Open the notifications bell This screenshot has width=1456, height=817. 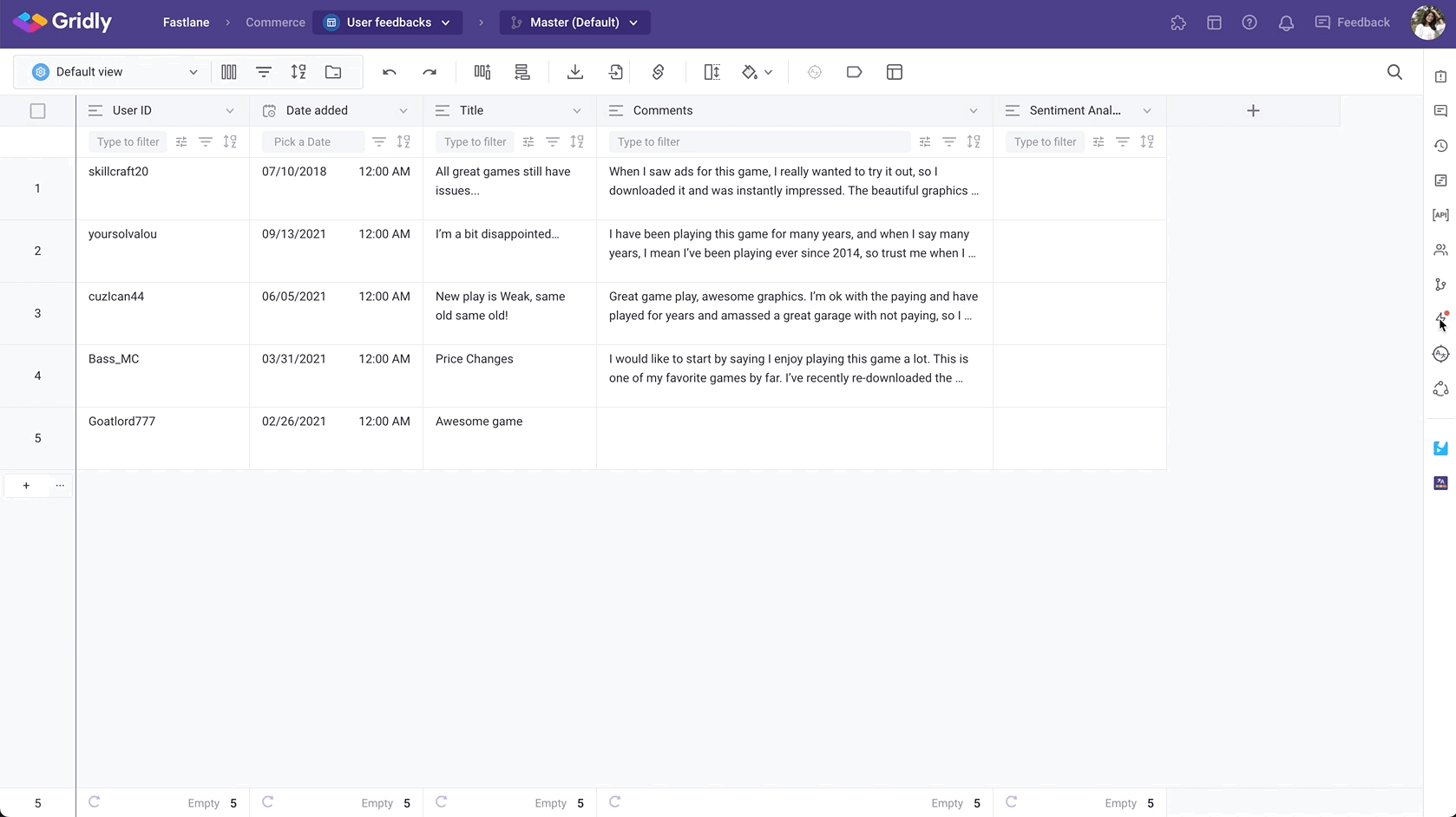point(1286,23)
